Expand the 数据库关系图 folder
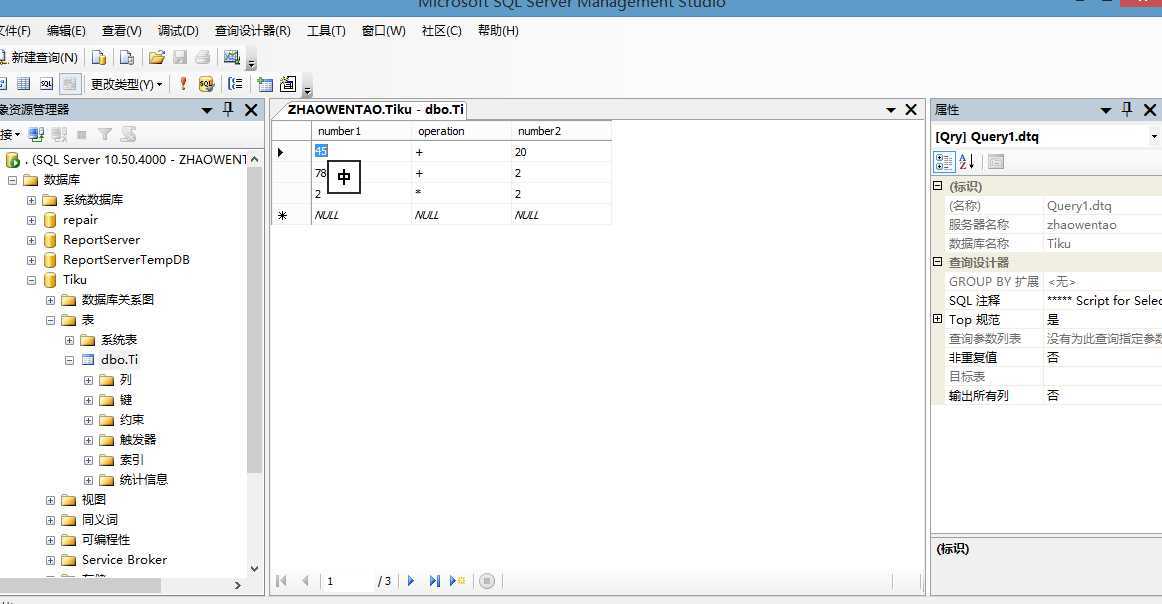The image size is (1162, 604). pos(50,300)
